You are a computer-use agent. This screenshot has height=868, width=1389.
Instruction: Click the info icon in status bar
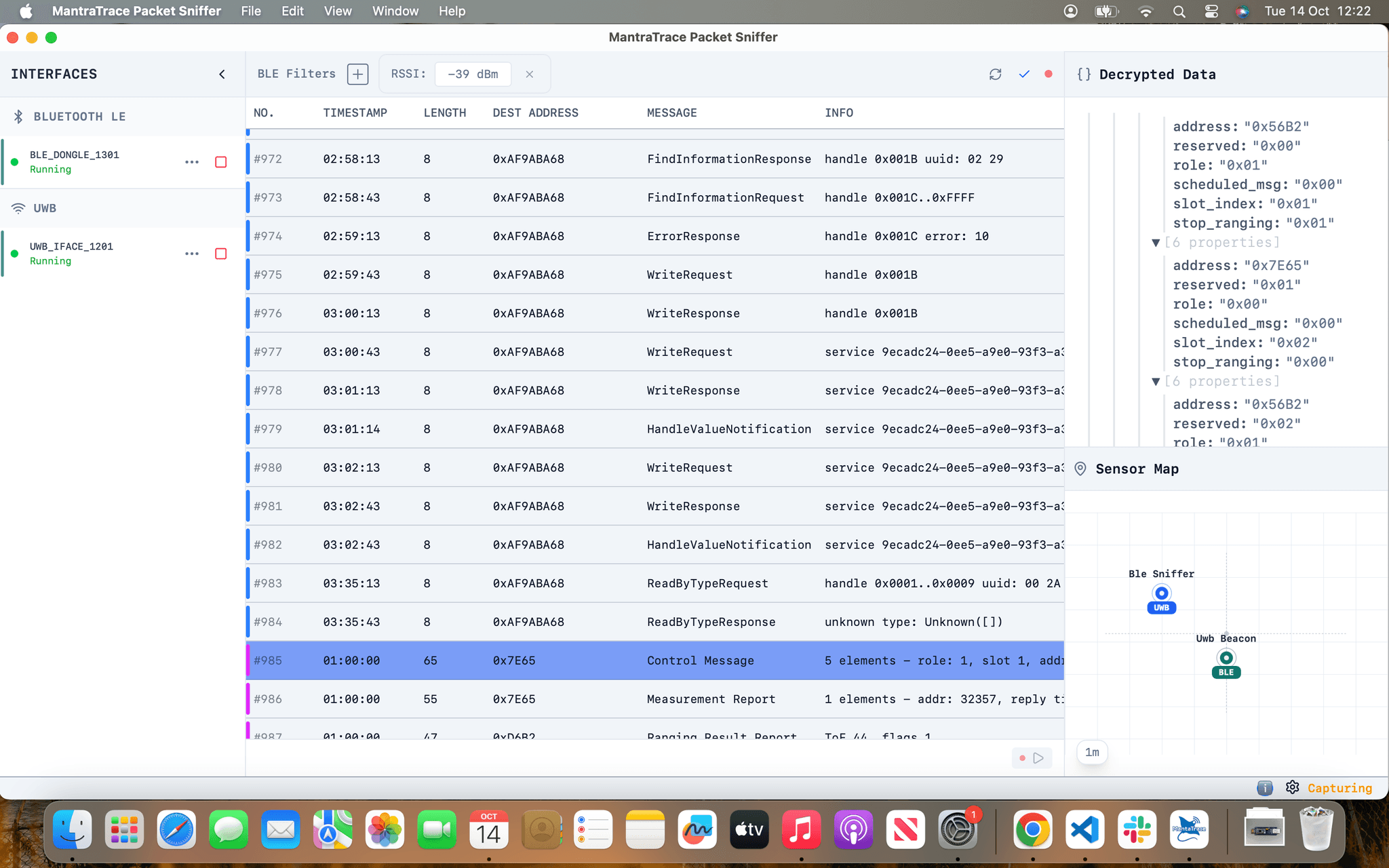tap(1264, 787)
